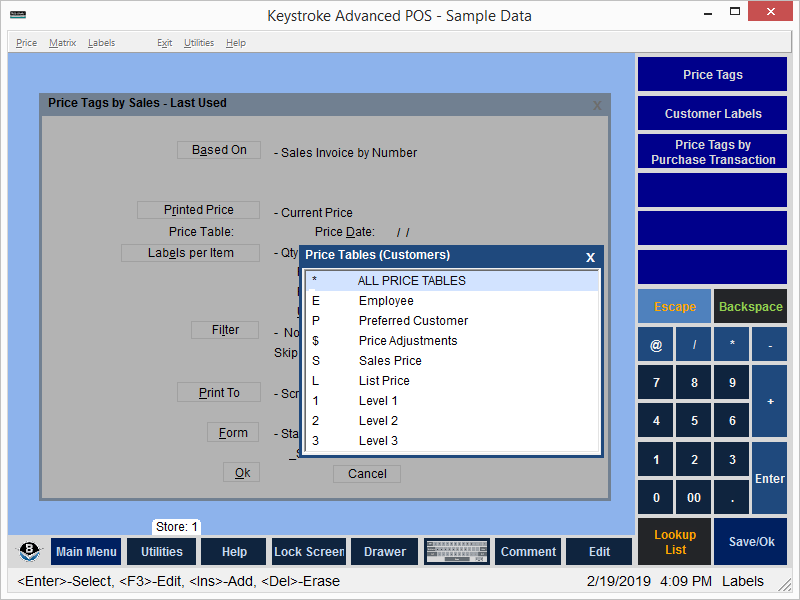
Task: Open the Matrix menu
Action: 62,43
